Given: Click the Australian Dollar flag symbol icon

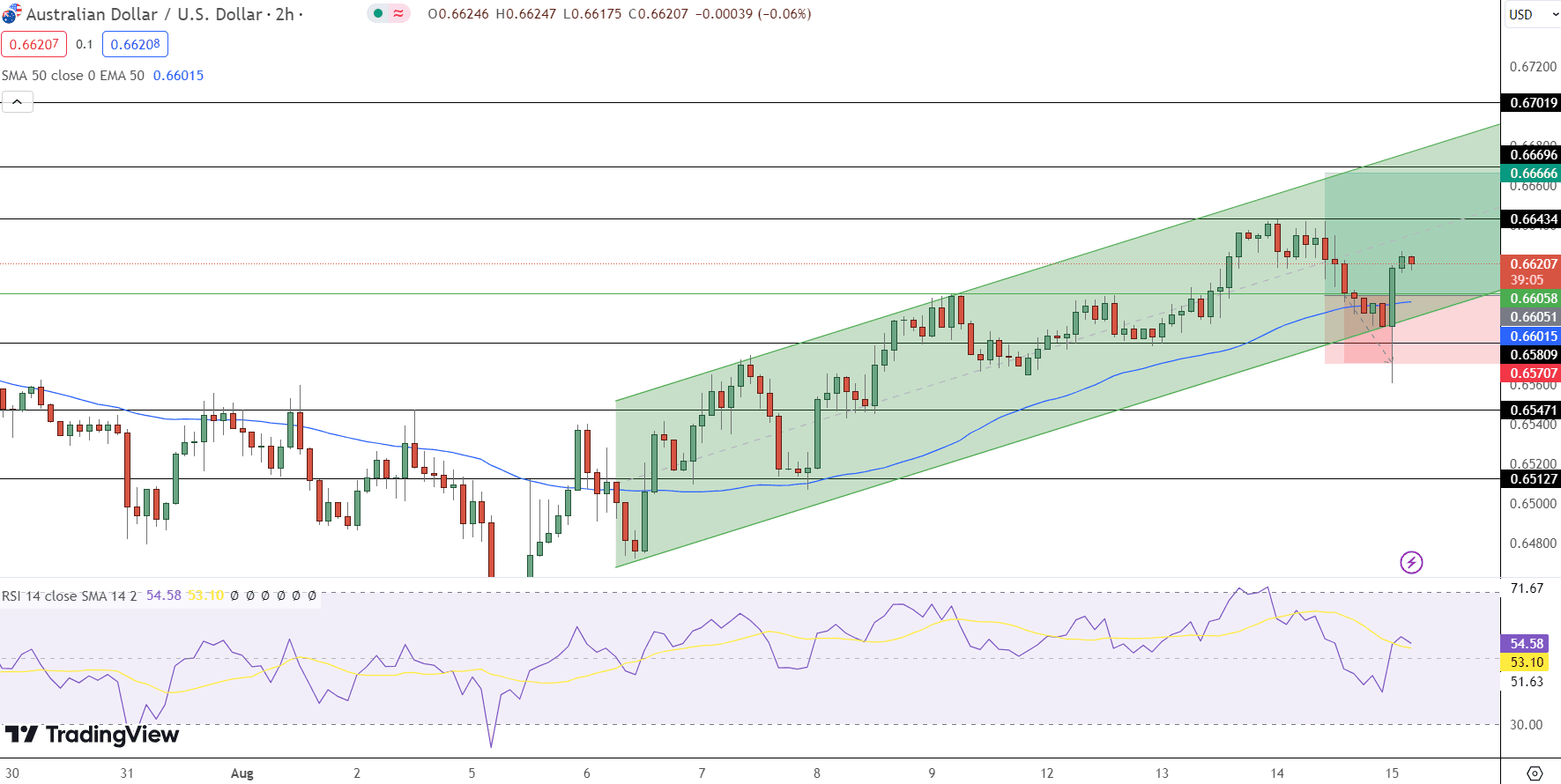Looking at the screenshot, I should pos(11,13).
